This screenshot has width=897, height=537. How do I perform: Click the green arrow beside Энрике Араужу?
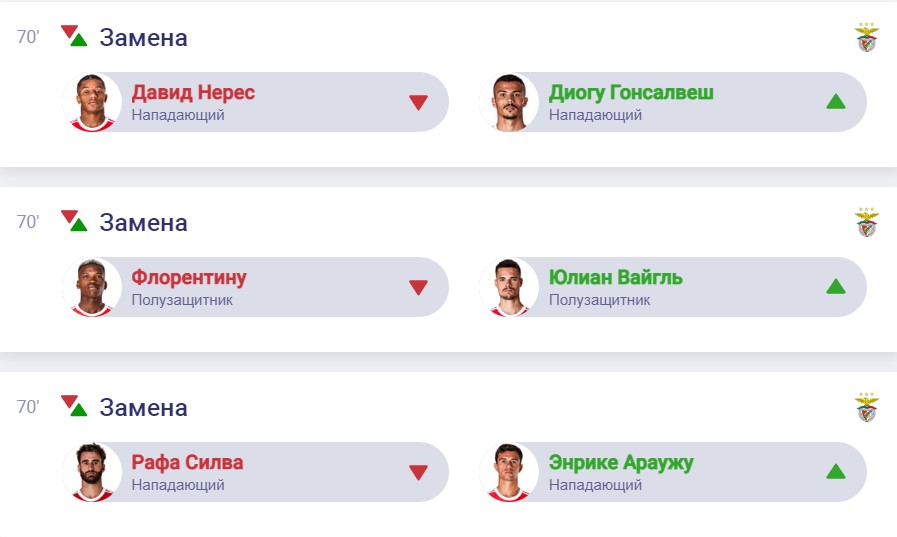(836, 472)
